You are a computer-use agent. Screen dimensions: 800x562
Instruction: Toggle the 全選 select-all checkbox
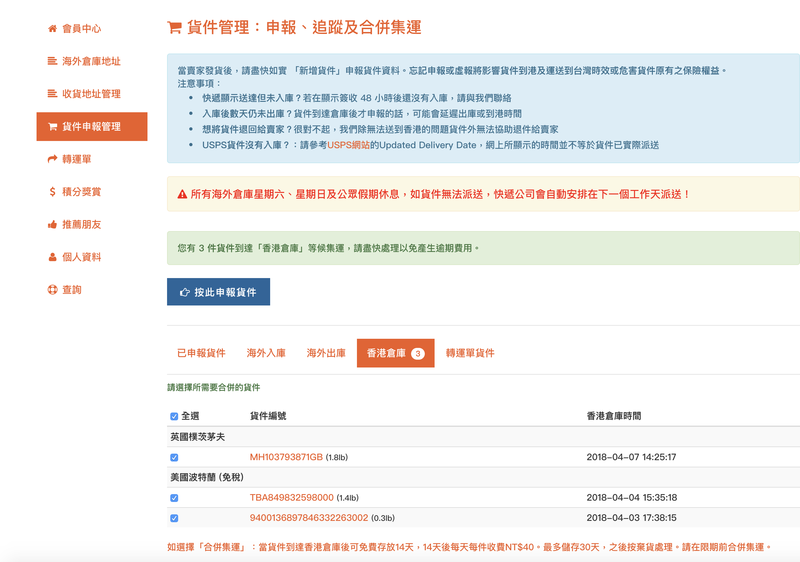174,416
